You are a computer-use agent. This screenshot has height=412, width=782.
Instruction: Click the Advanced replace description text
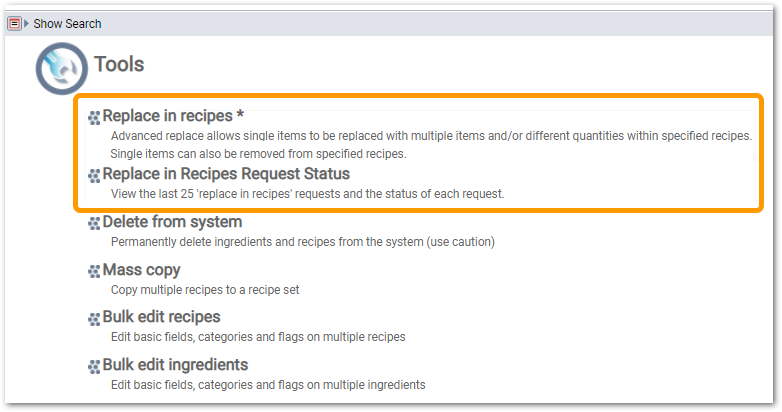(x=431, y=145)
